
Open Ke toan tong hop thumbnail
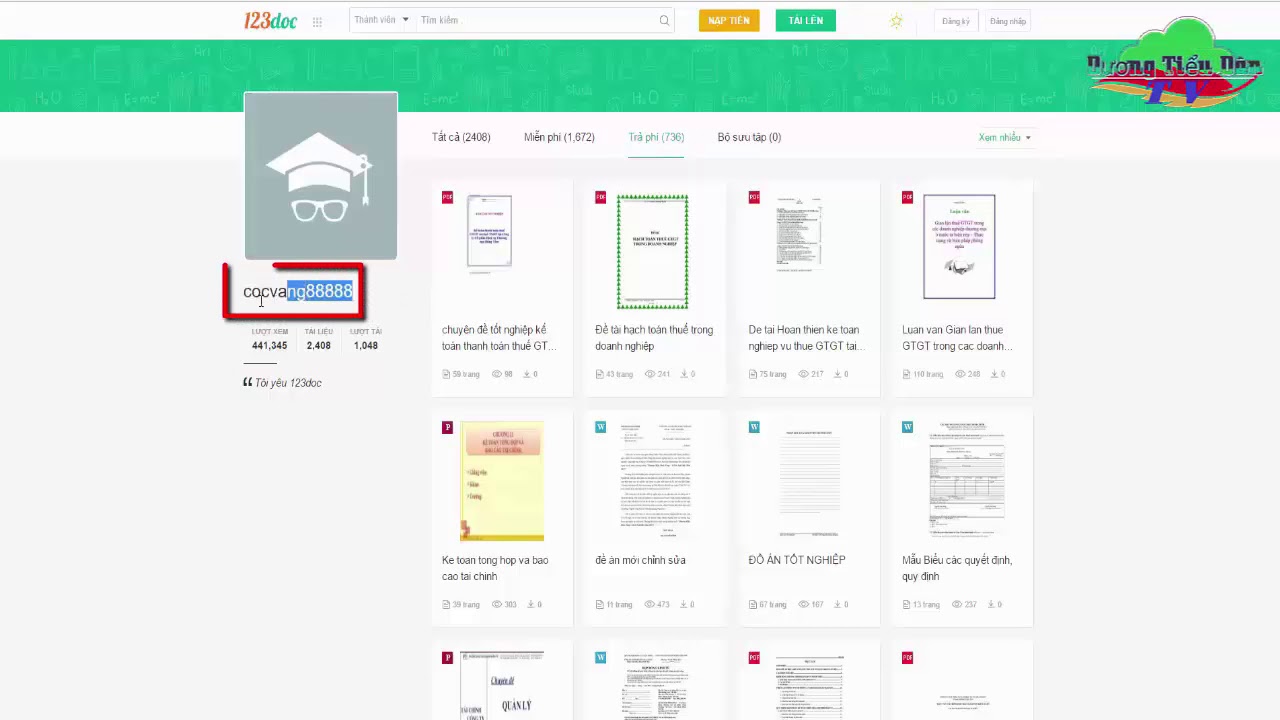502,481
